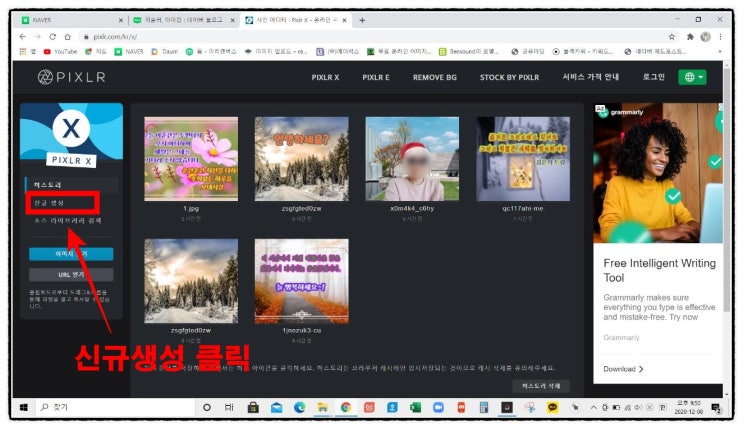Open 스톡 라이브러리 검색 in the sidebar
Viewport: 743px width, 429px height.
(68, 221)
